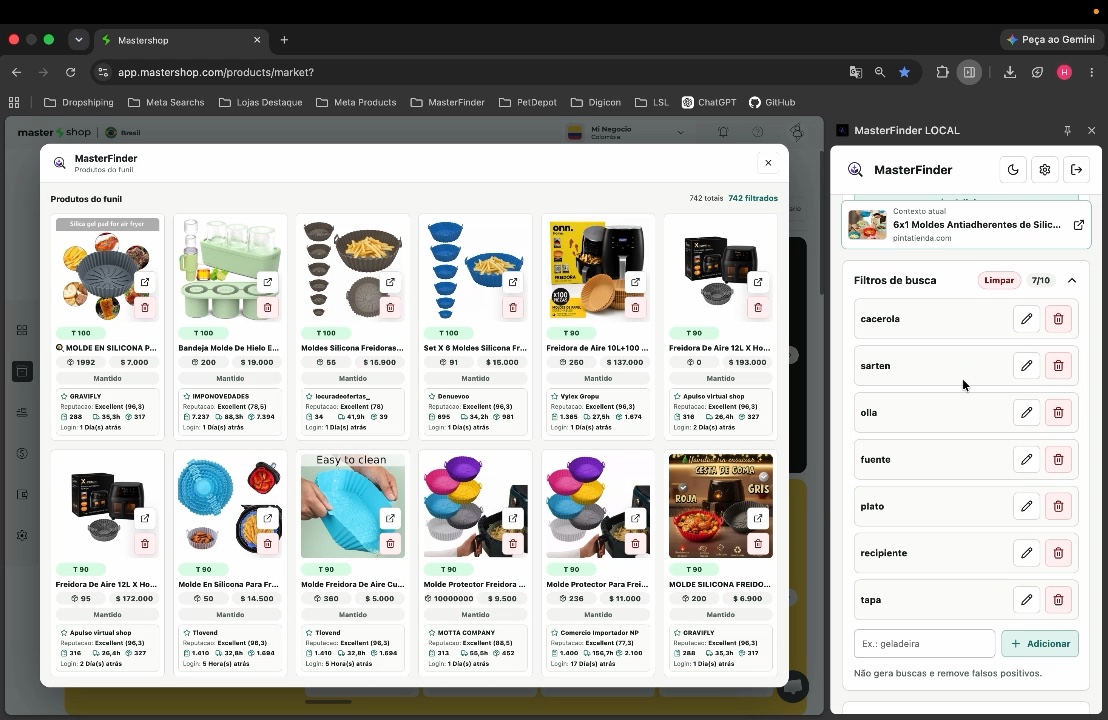This screenshot has width=1108, height=720.
Task: Click seller MOTTA COMPANY text
Action: (466, 632)
